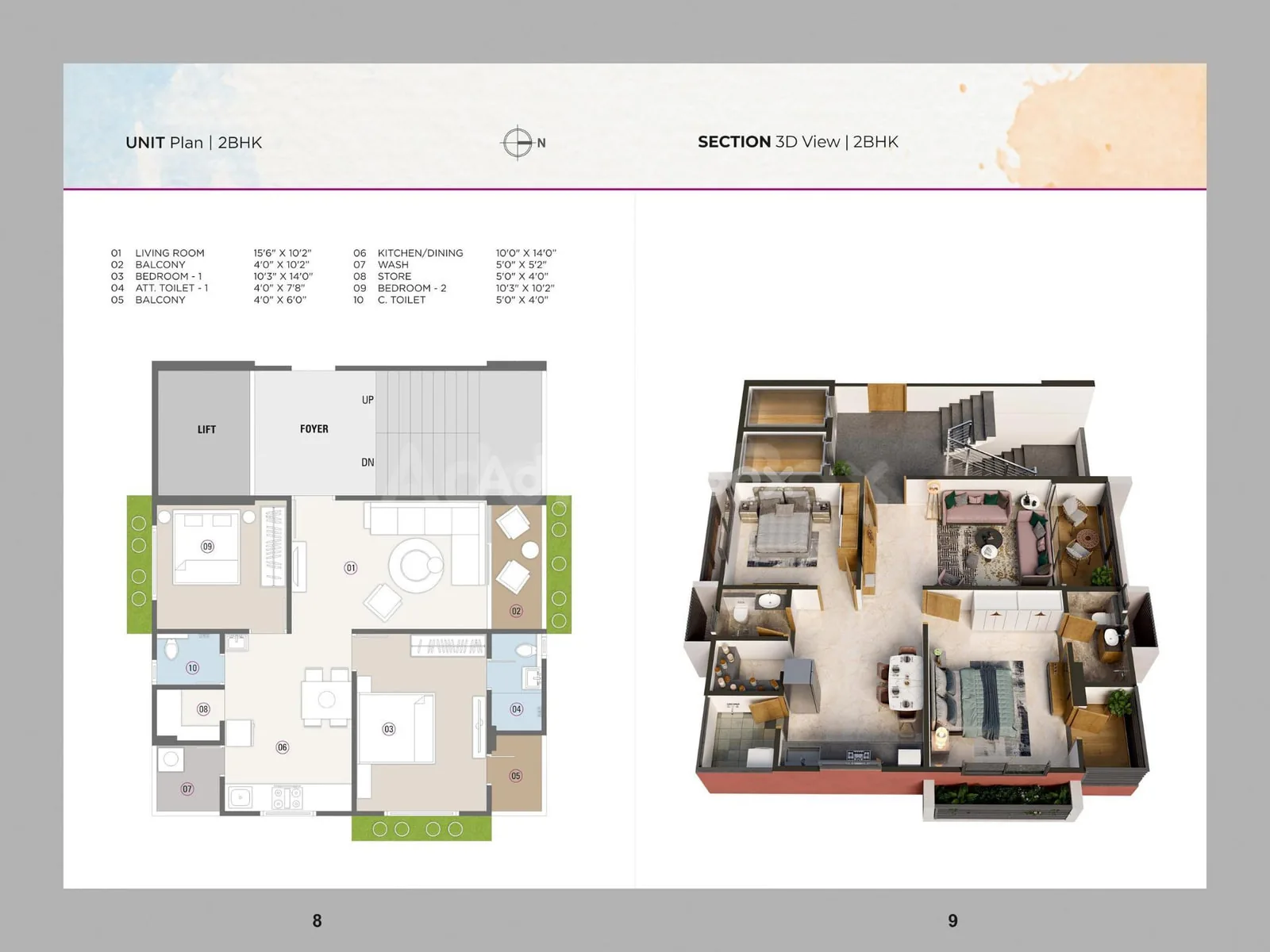Click room marker 09 in bedroom 2
The width and height of the screenshot is (1270, 952).
(x=207, y=547)
